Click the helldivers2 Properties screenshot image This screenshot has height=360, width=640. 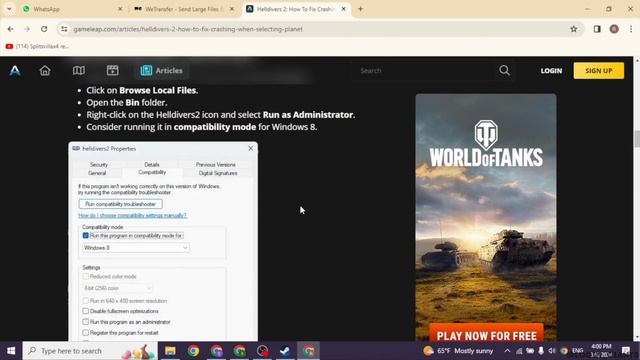coord(163,241)
